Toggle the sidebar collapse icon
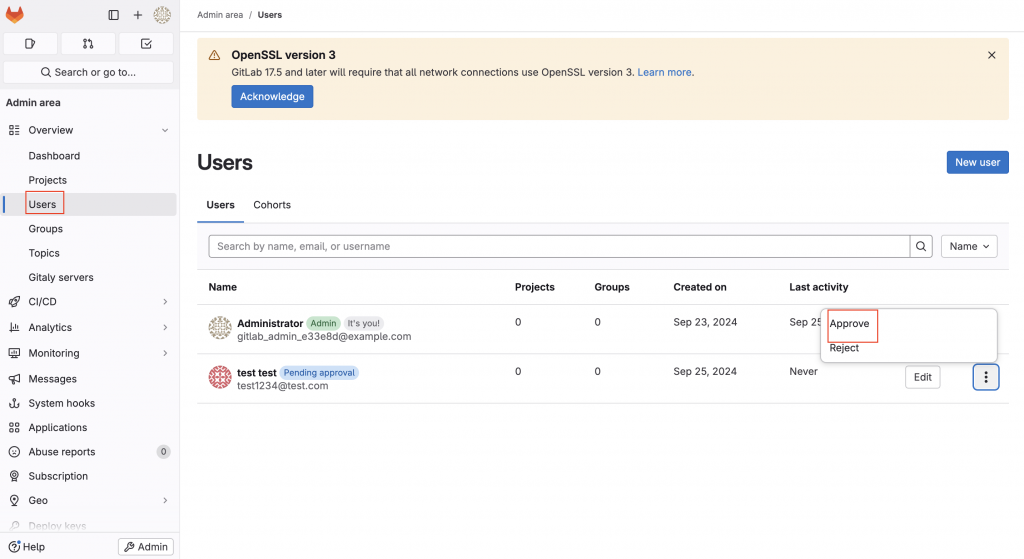The width and height of the screenshot is (1024, 559). pyautogui.click(x=113, y=15)
